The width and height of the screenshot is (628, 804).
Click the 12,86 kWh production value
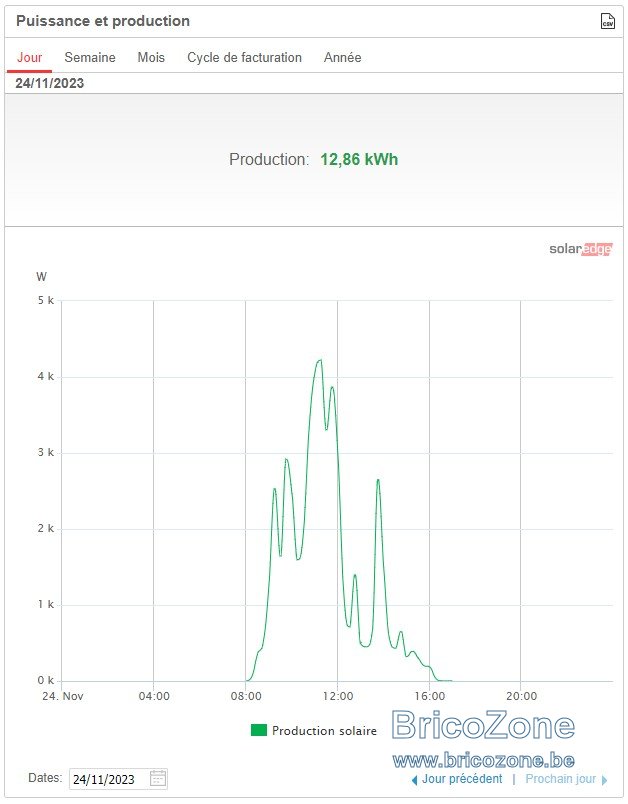(x=359, y=159)
